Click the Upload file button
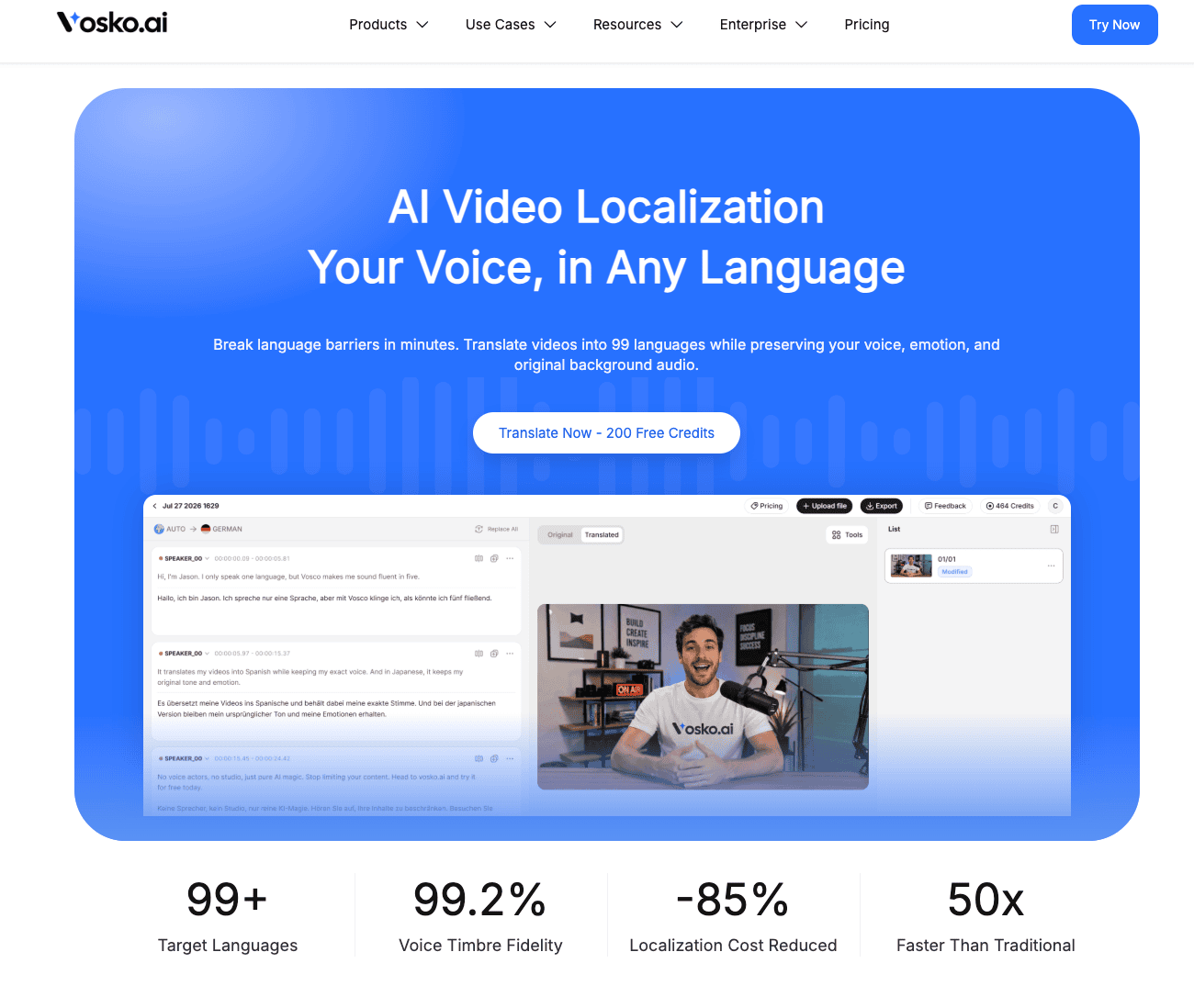The height and width of the screenshot is (1008, 1194). click(825, 506)
